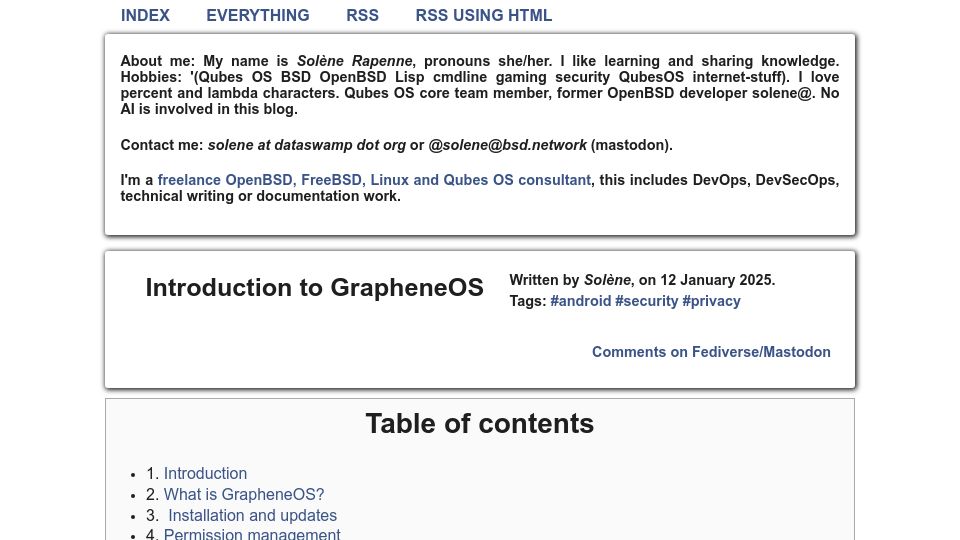
Task: Jump to Permission management section
Action: point(252,534)
